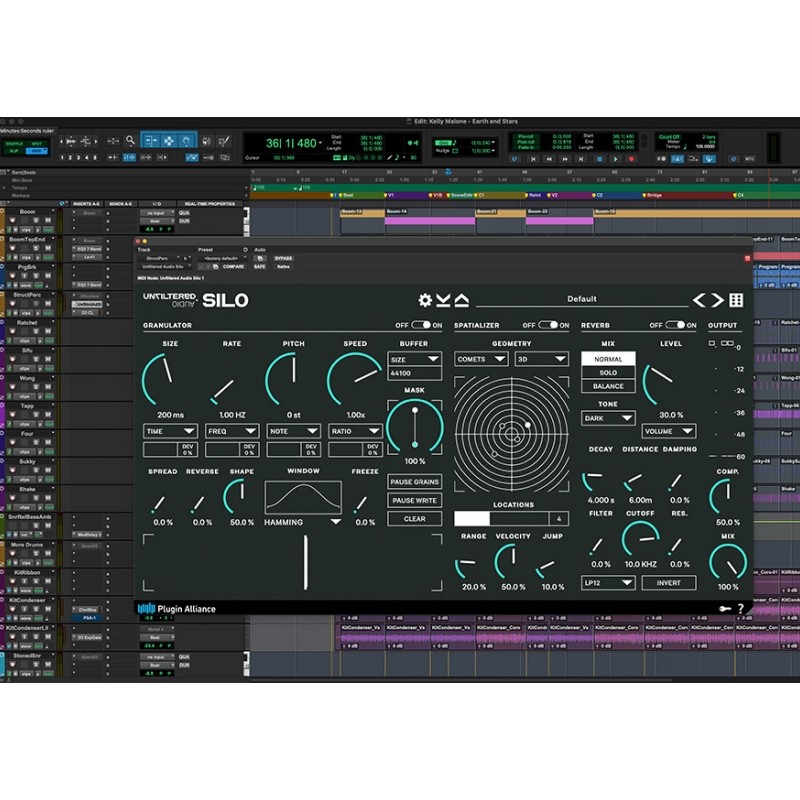Screen dimensions: 800x800
Task: Open the speed RATIO dropdown
Action: click(x=355, y=431)
